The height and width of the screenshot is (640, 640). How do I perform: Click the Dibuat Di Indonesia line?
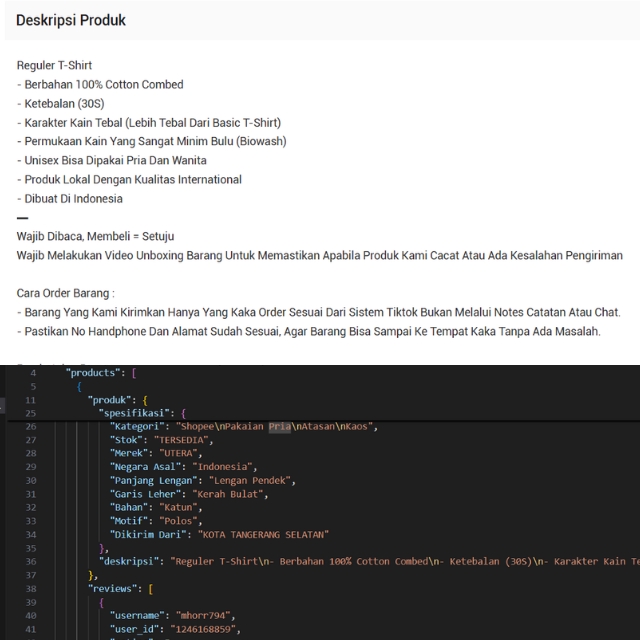[x=70, y=199]
